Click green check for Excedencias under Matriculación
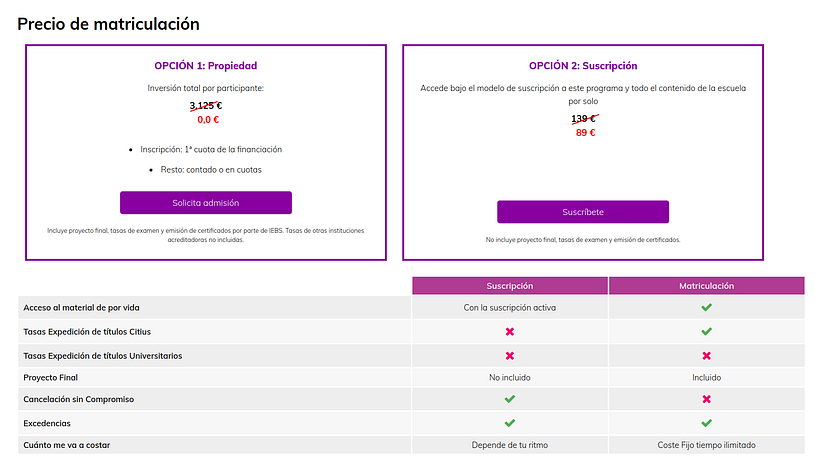Screen dimensions: 820x469 (x=706, y=423)
